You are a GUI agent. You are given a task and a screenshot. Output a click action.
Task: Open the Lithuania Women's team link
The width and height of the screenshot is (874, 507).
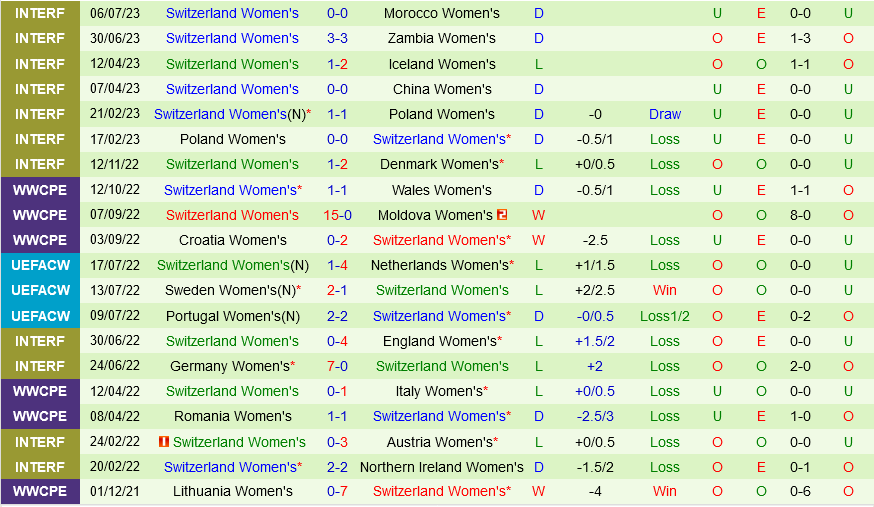tap(232, 491)
